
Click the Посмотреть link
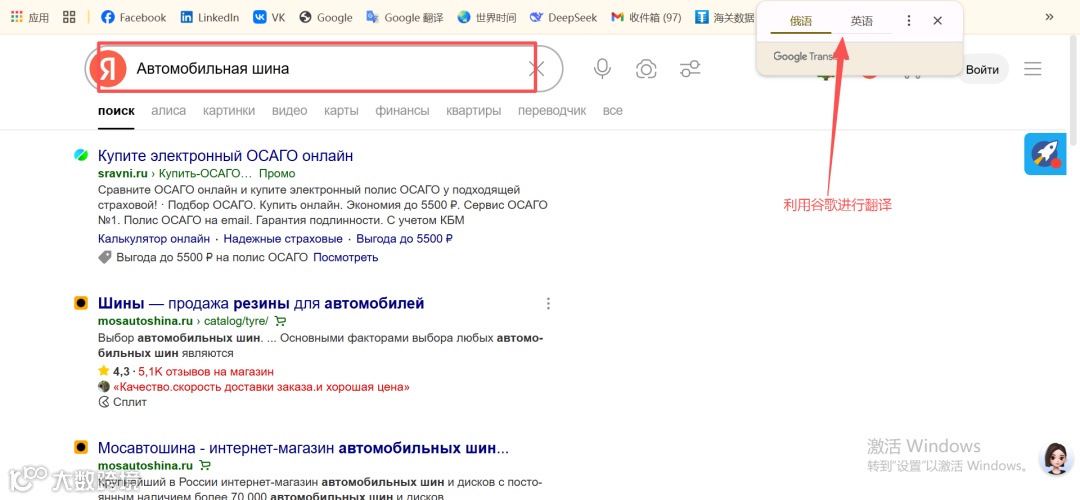(346, 258)
